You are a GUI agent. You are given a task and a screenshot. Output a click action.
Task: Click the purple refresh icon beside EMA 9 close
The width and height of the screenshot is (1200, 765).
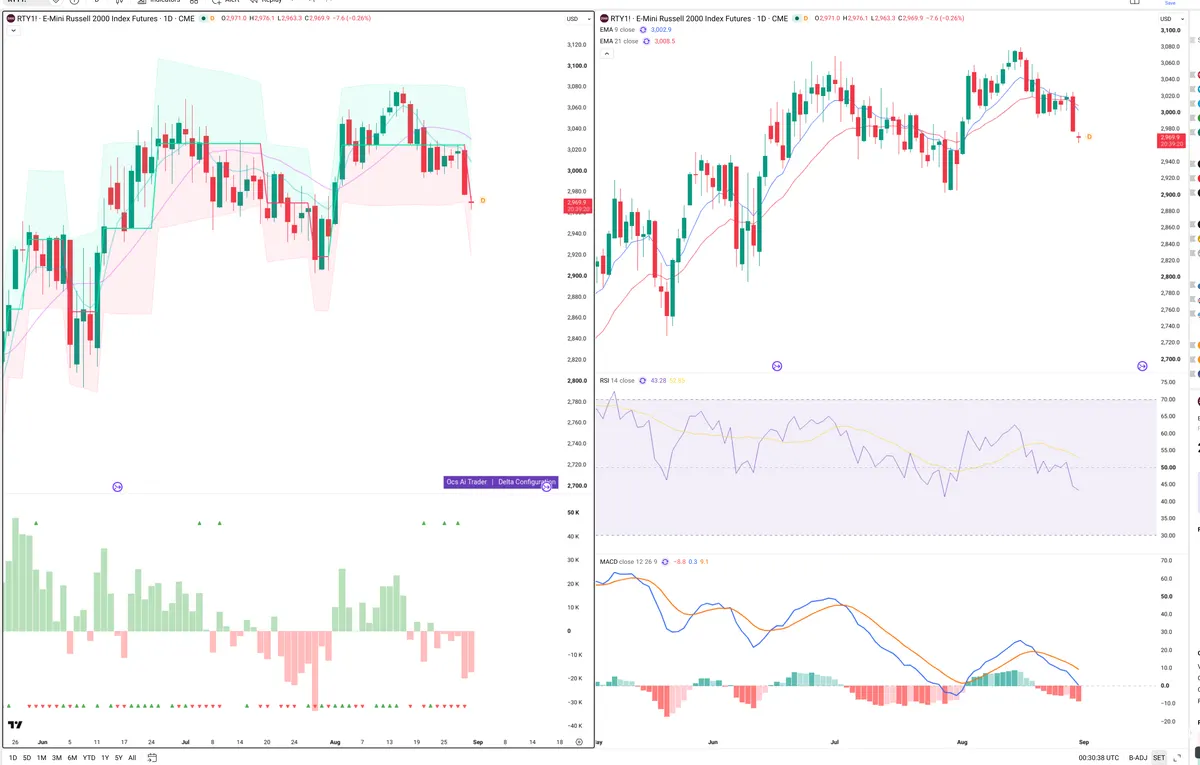pos(642,30)
